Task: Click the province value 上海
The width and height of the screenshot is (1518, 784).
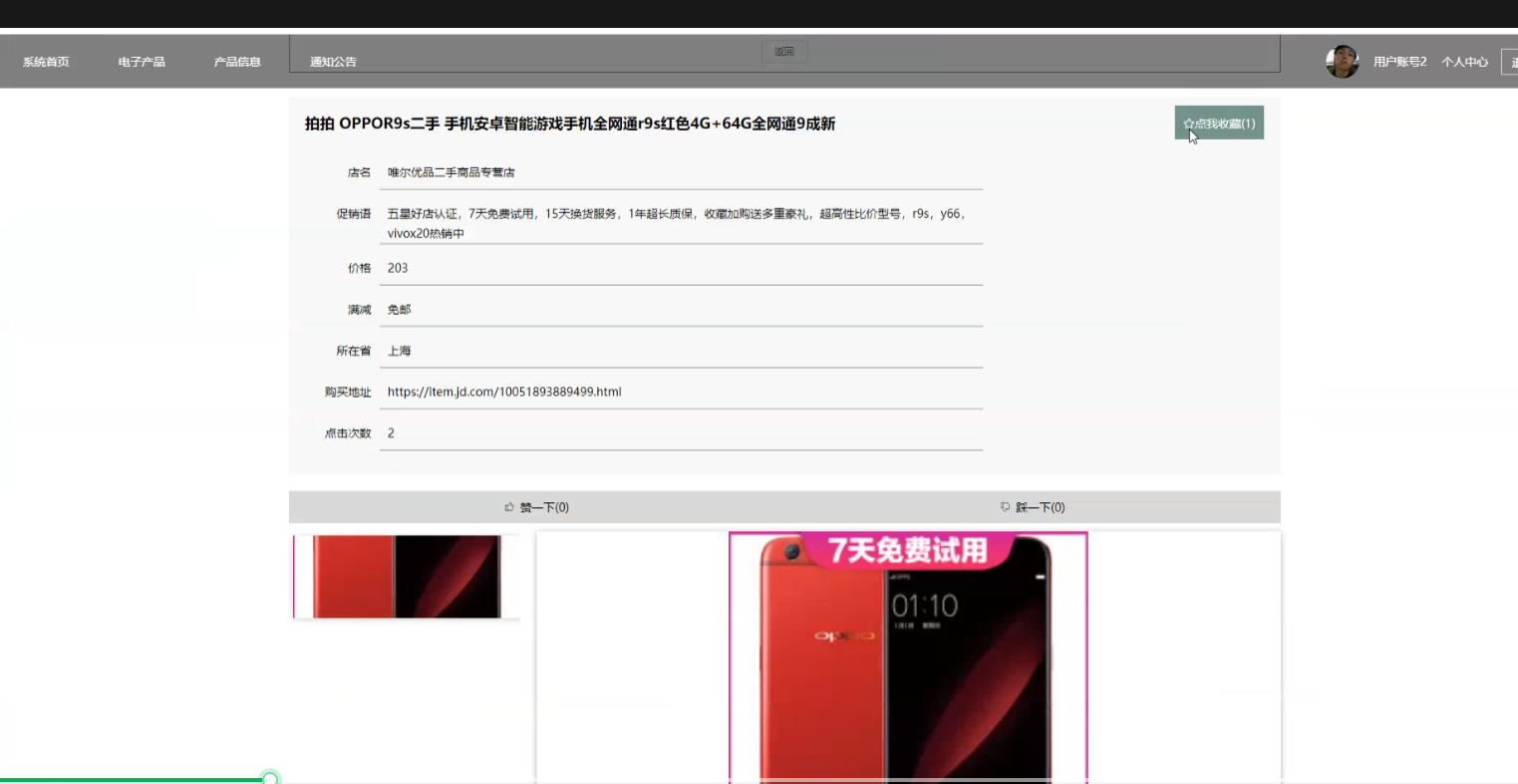Action: (399, 351)
